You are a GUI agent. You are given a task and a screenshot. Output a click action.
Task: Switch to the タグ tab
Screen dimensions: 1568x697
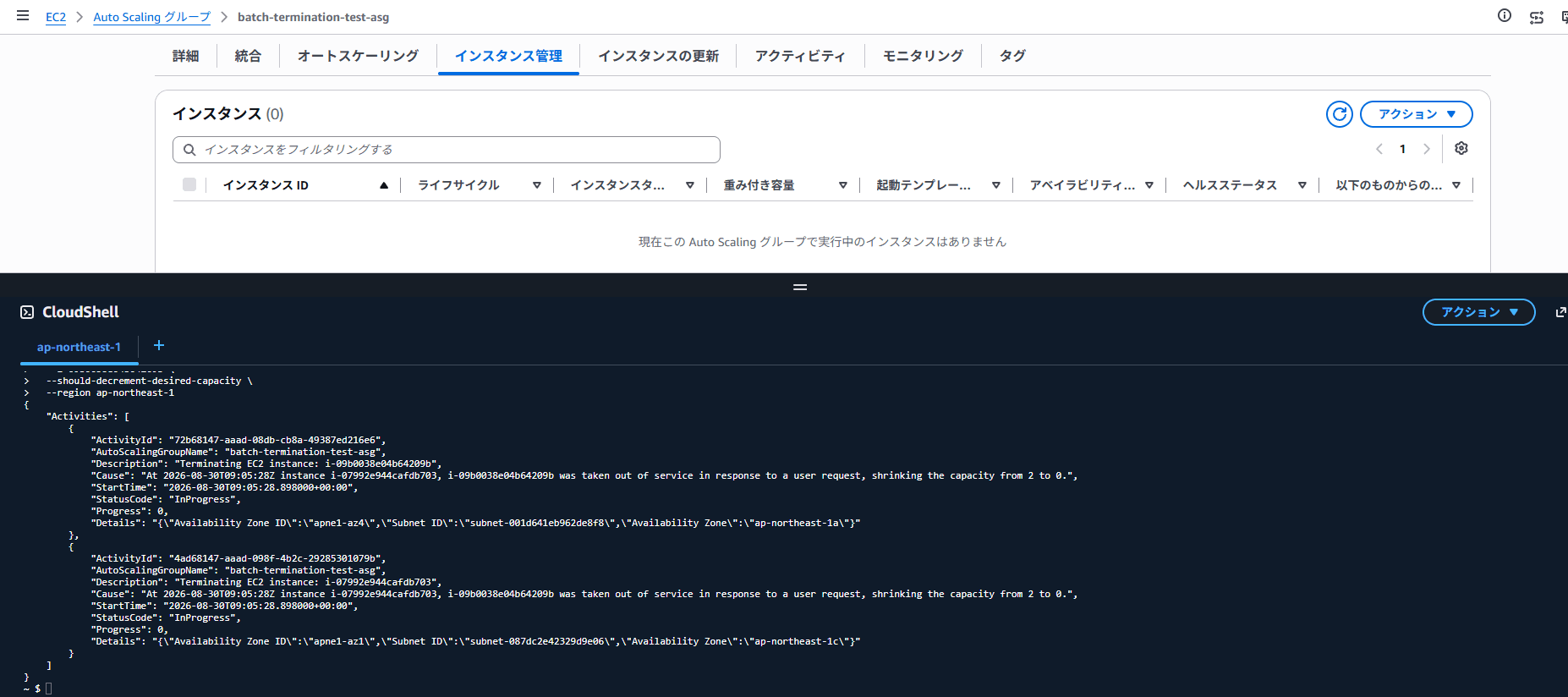[x=1012, y=56]
